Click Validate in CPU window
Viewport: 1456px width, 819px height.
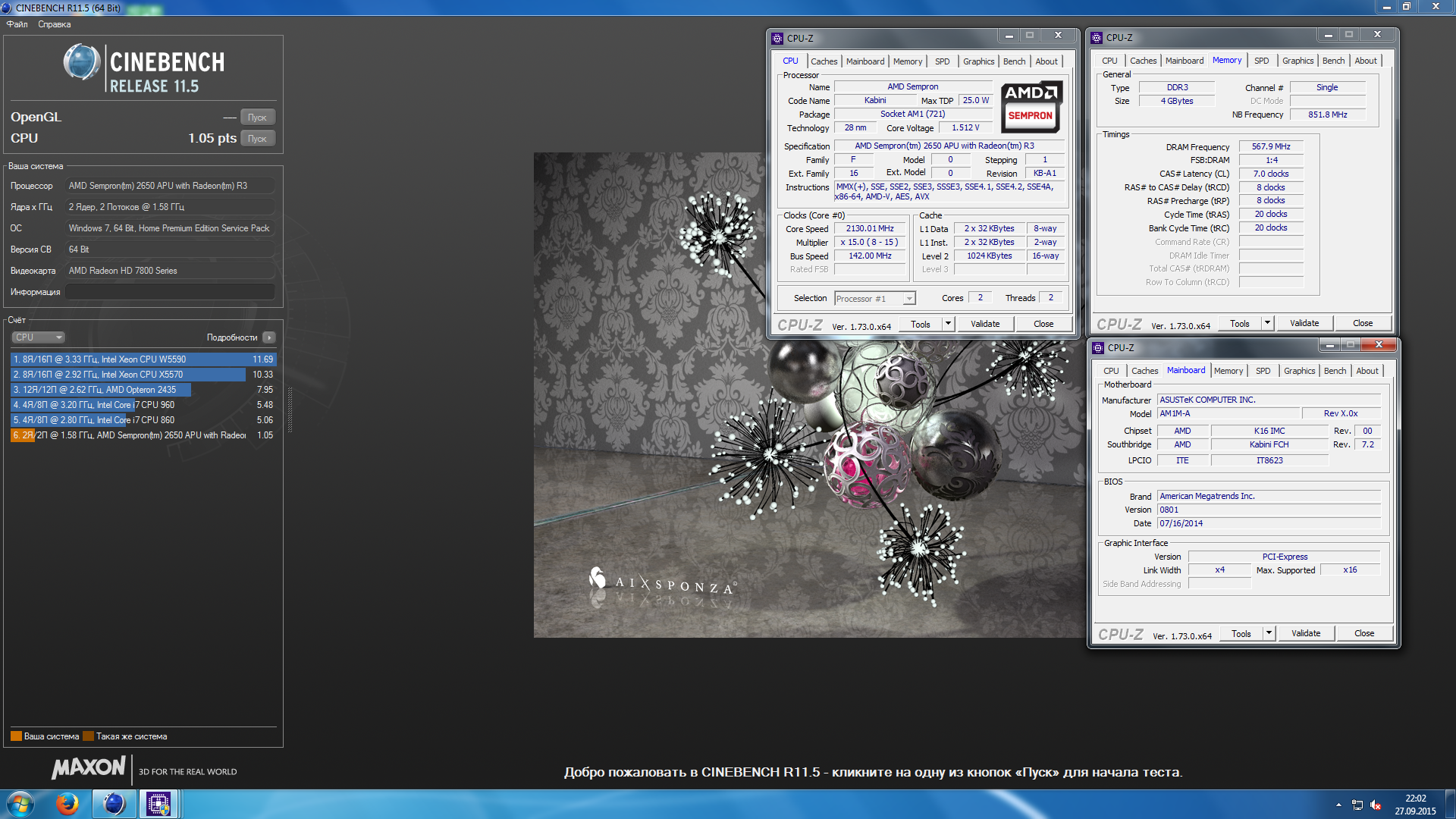tap(985, 324)
